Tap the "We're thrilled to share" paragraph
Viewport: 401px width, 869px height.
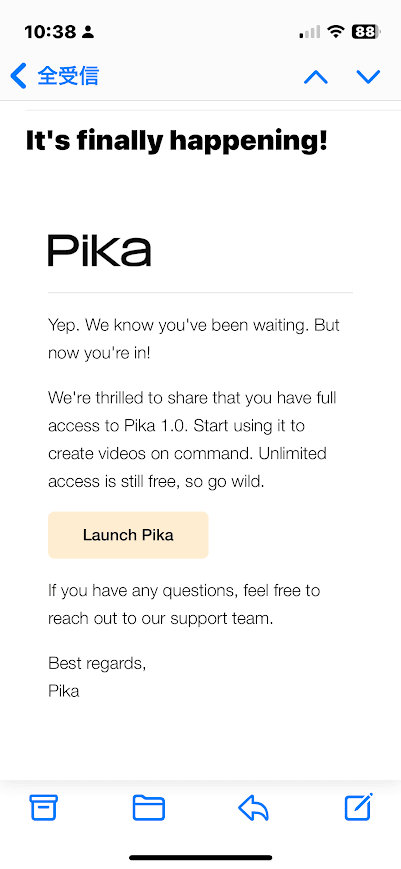pyautogui.click(x=192, y=440)
